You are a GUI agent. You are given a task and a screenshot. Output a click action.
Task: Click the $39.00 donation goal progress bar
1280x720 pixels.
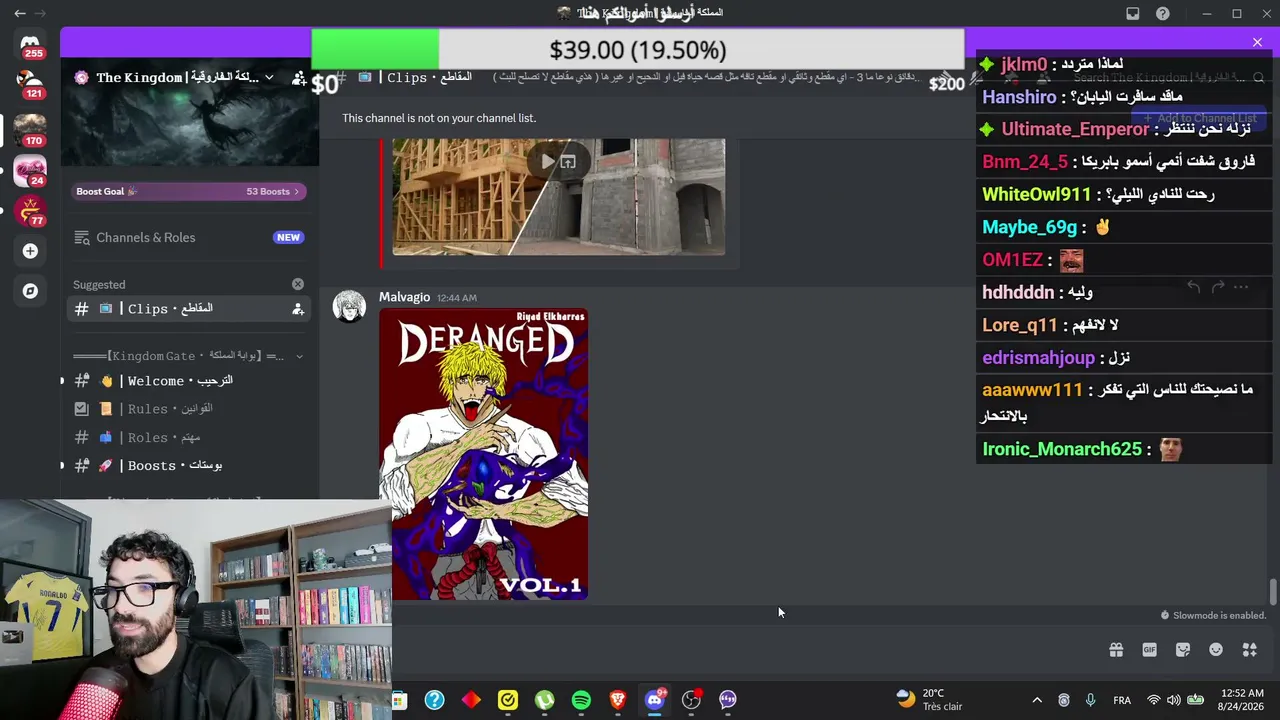[x=638, y=49]
